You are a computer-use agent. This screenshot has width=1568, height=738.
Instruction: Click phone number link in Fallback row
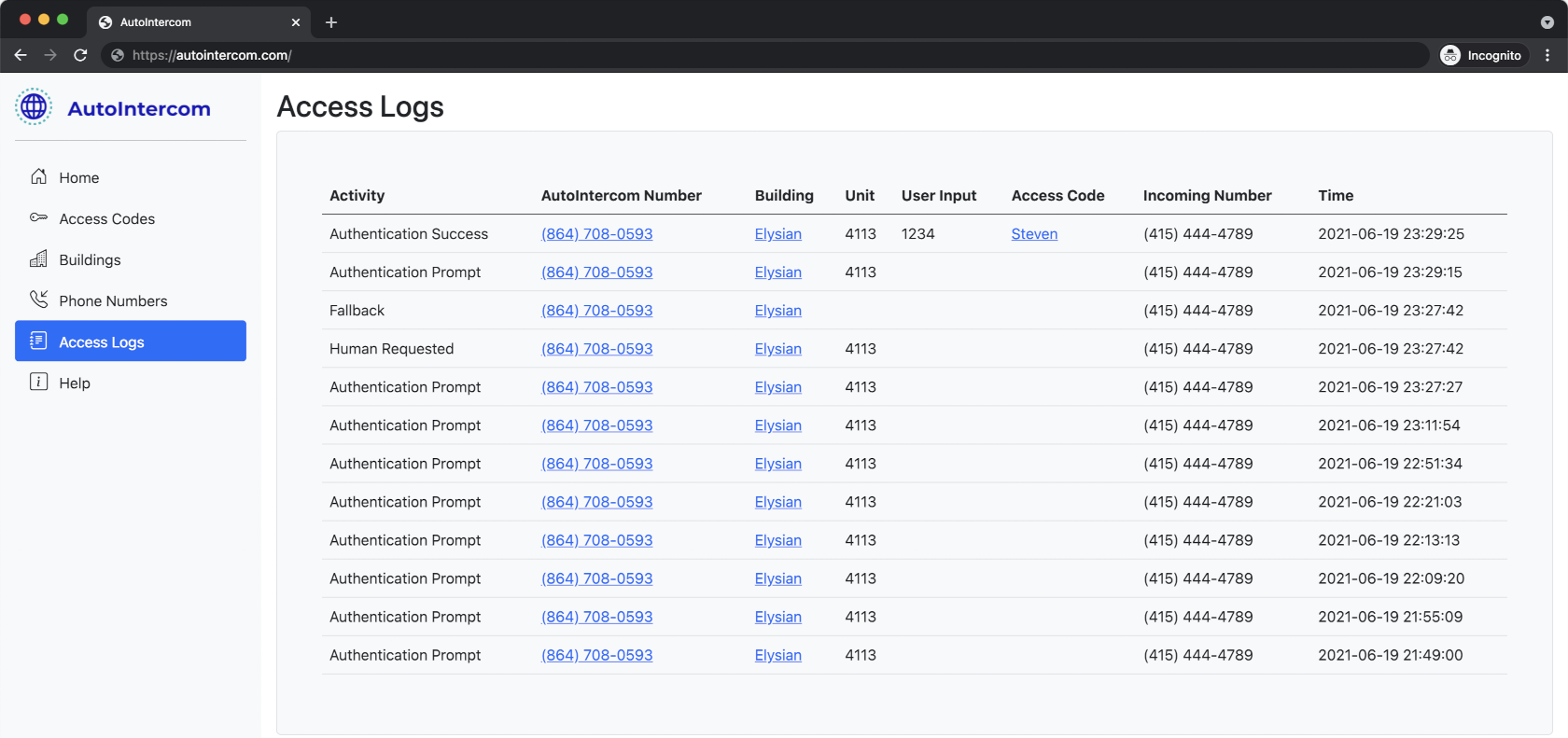tap(597, 311)
